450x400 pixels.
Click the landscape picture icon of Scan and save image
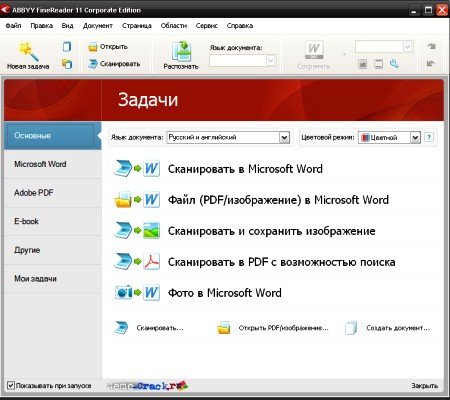click(151, 231)
